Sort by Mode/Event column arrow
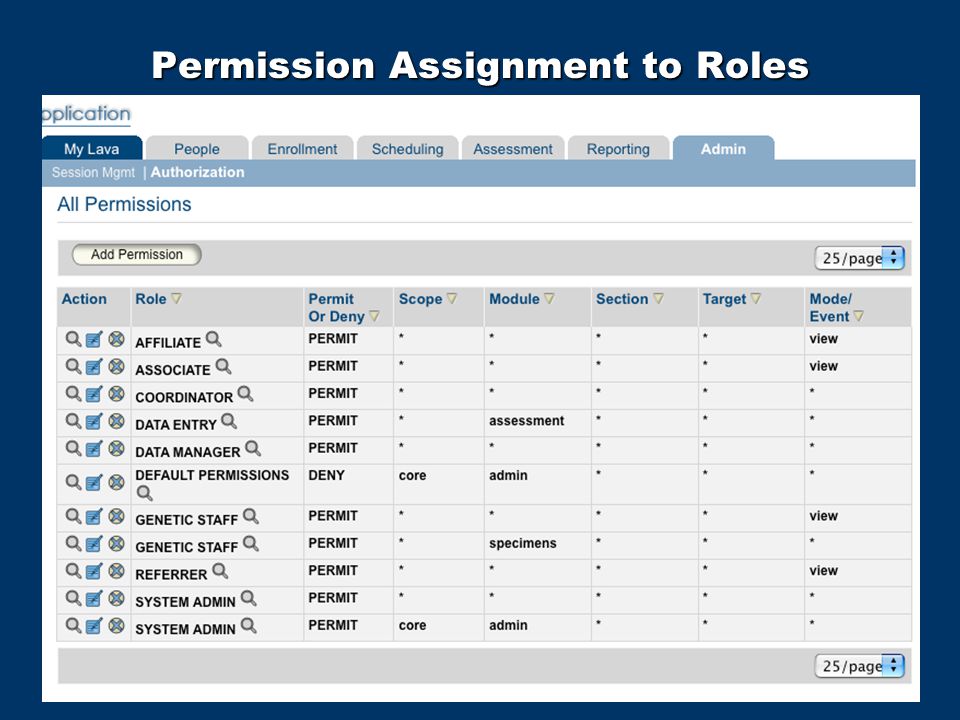960x720 pixels. [x=859, y=317]
